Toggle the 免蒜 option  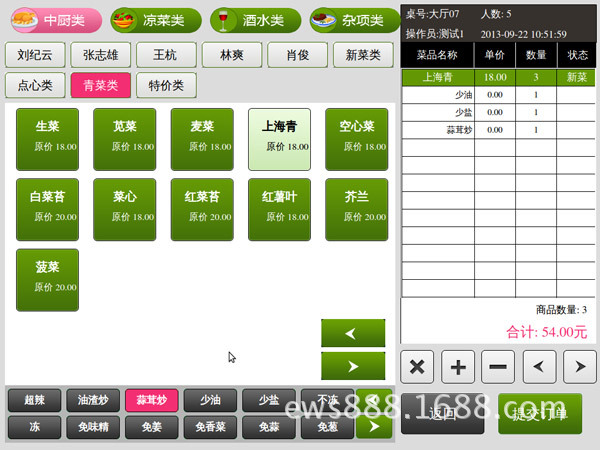point(269,427)
